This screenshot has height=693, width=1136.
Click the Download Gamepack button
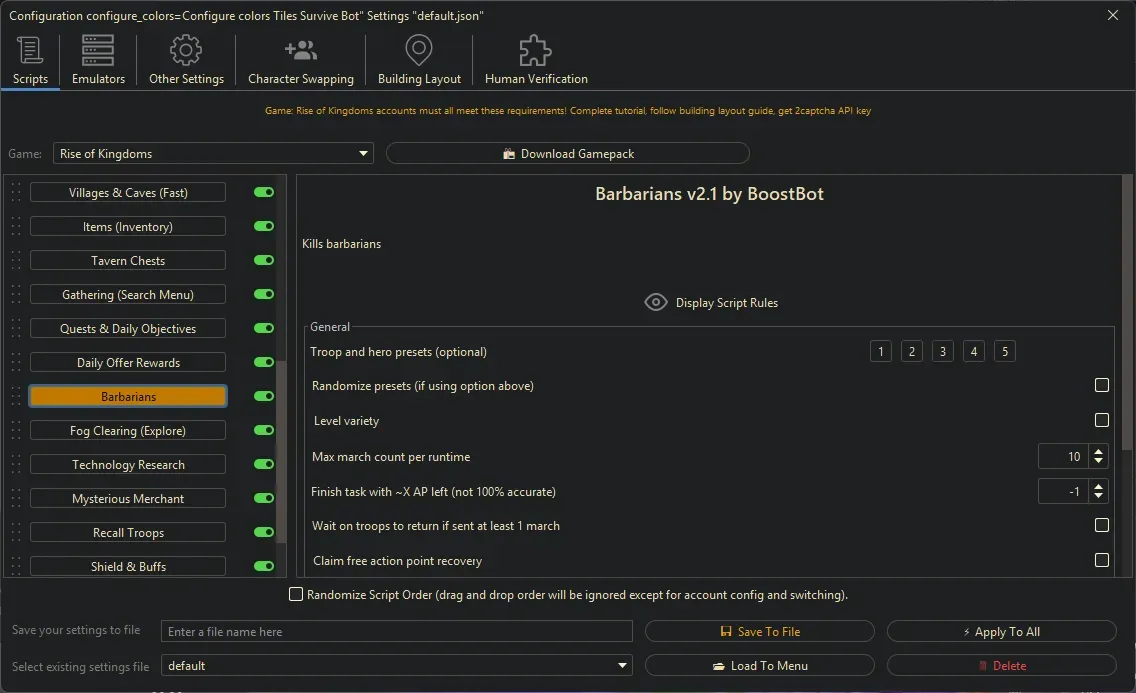pyautogui.click(x=567, y=153)
